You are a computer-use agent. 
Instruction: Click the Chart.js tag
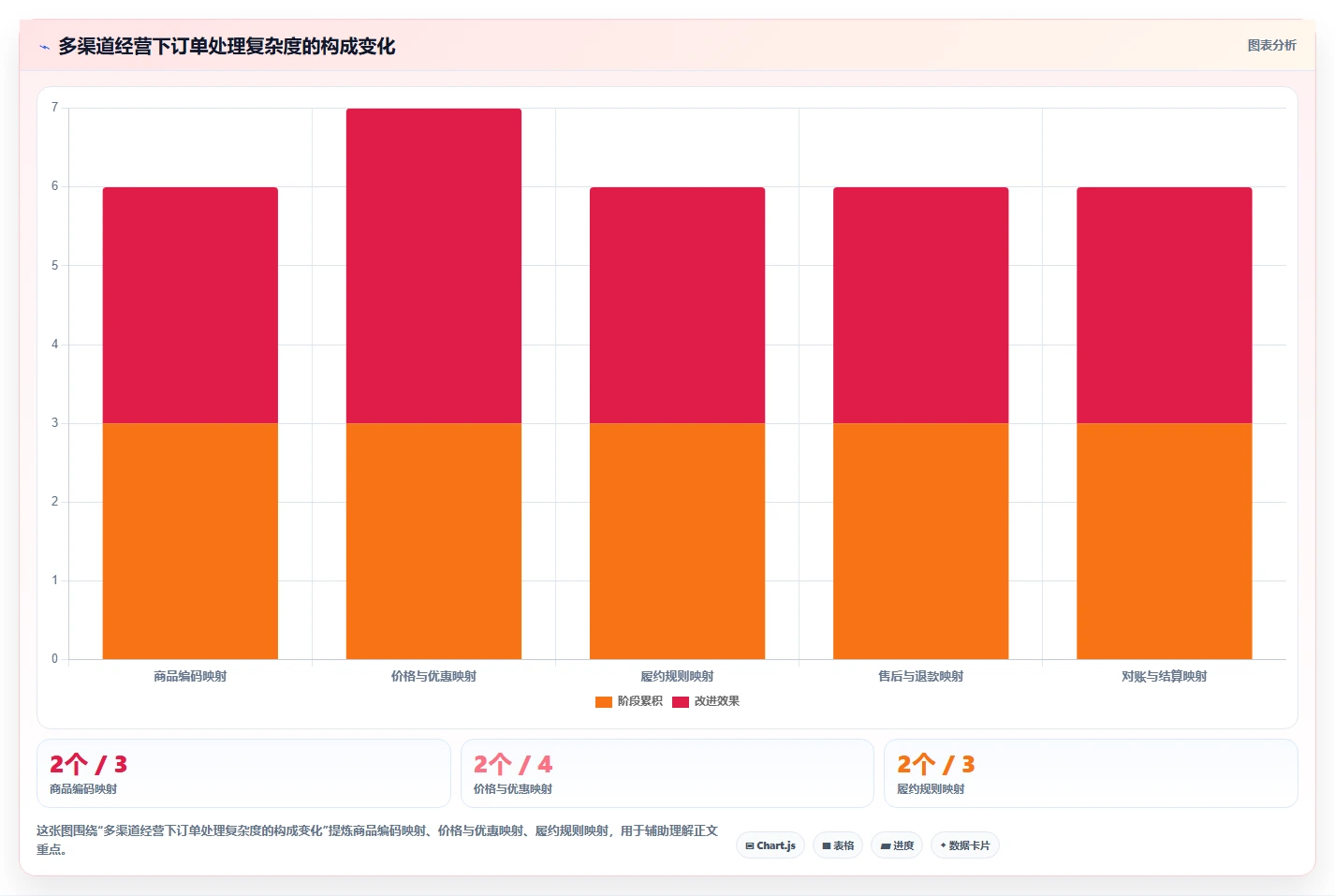(770, 845)
